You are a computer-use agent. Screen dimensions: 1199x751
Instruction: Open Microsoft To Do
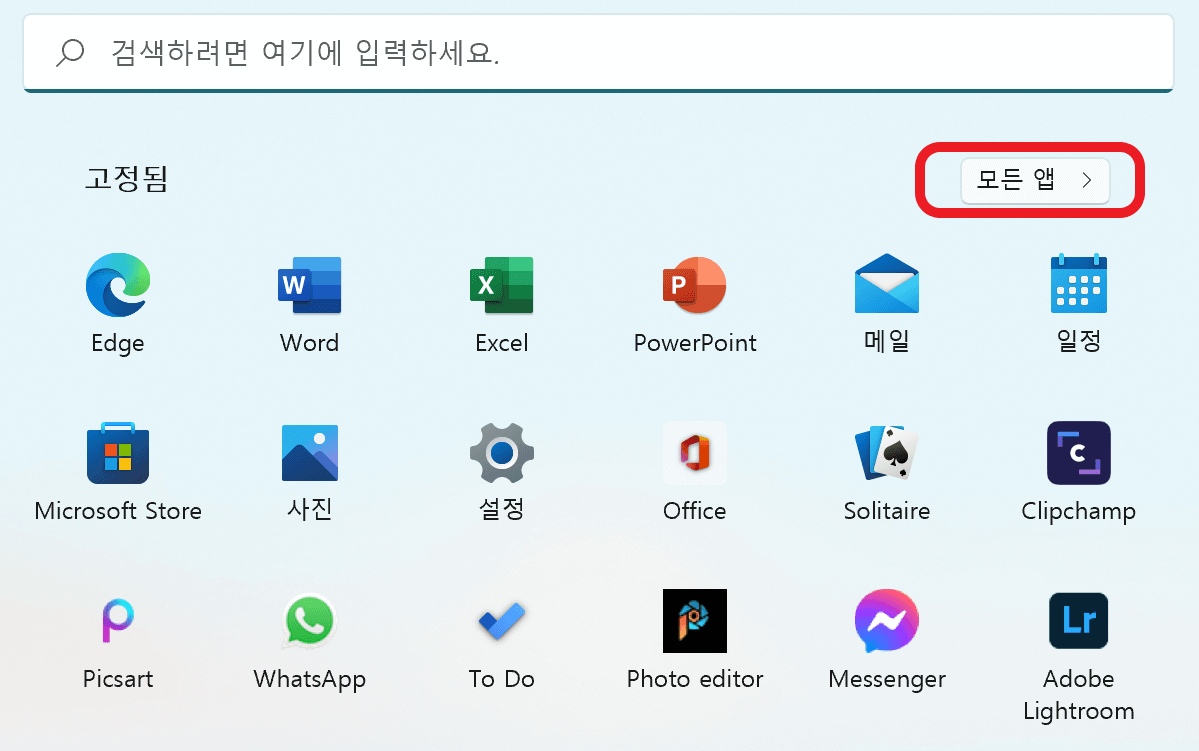pyautogui.click(x=501, y=621)
